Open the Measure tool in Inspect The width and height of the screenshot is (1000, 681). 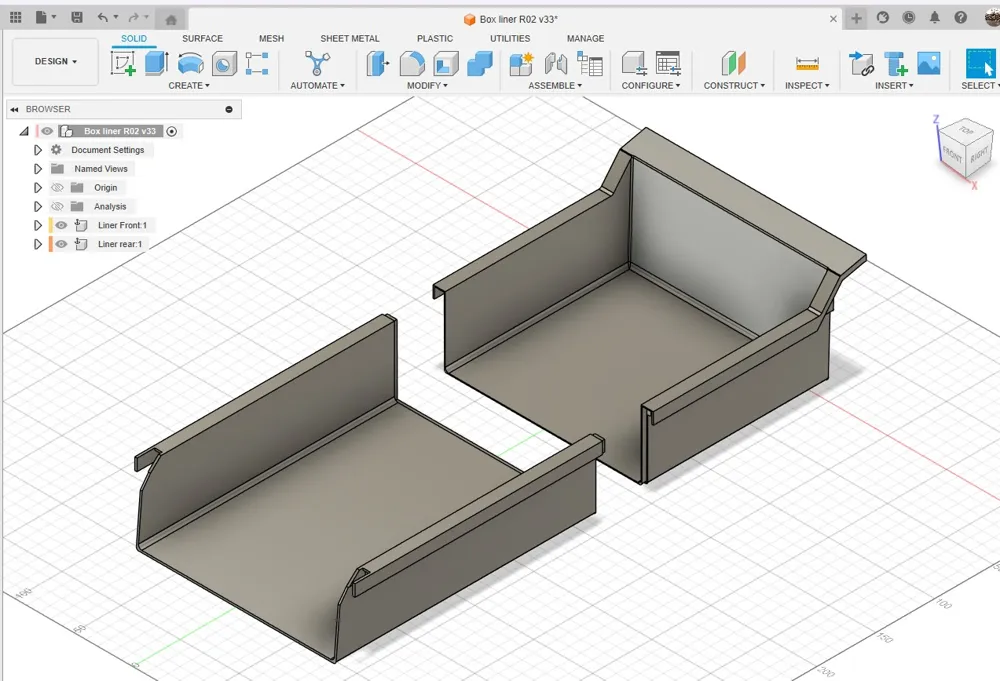pyautogui.click(x=807, y=64)
